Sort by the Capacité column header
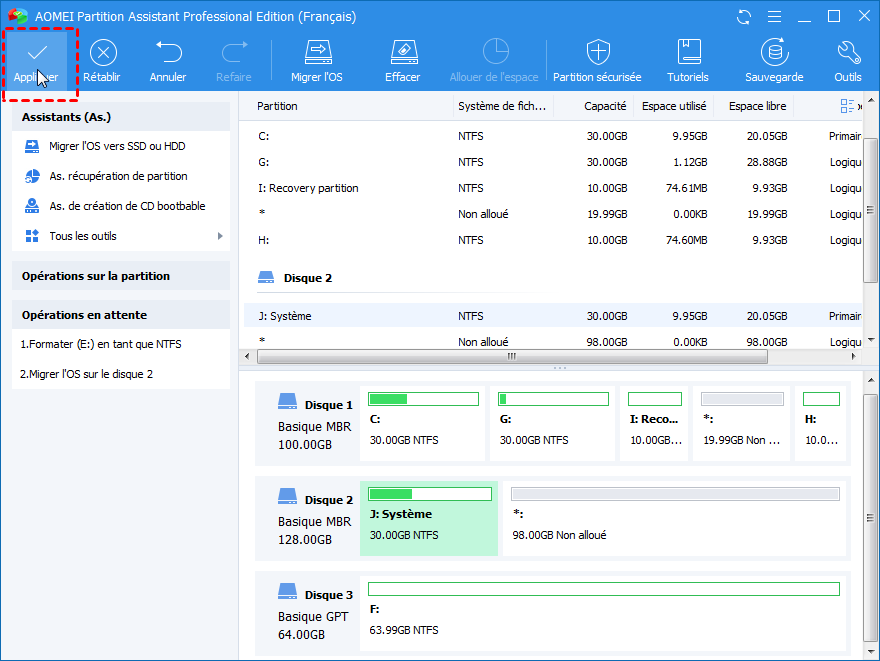 tap(605, 106)
